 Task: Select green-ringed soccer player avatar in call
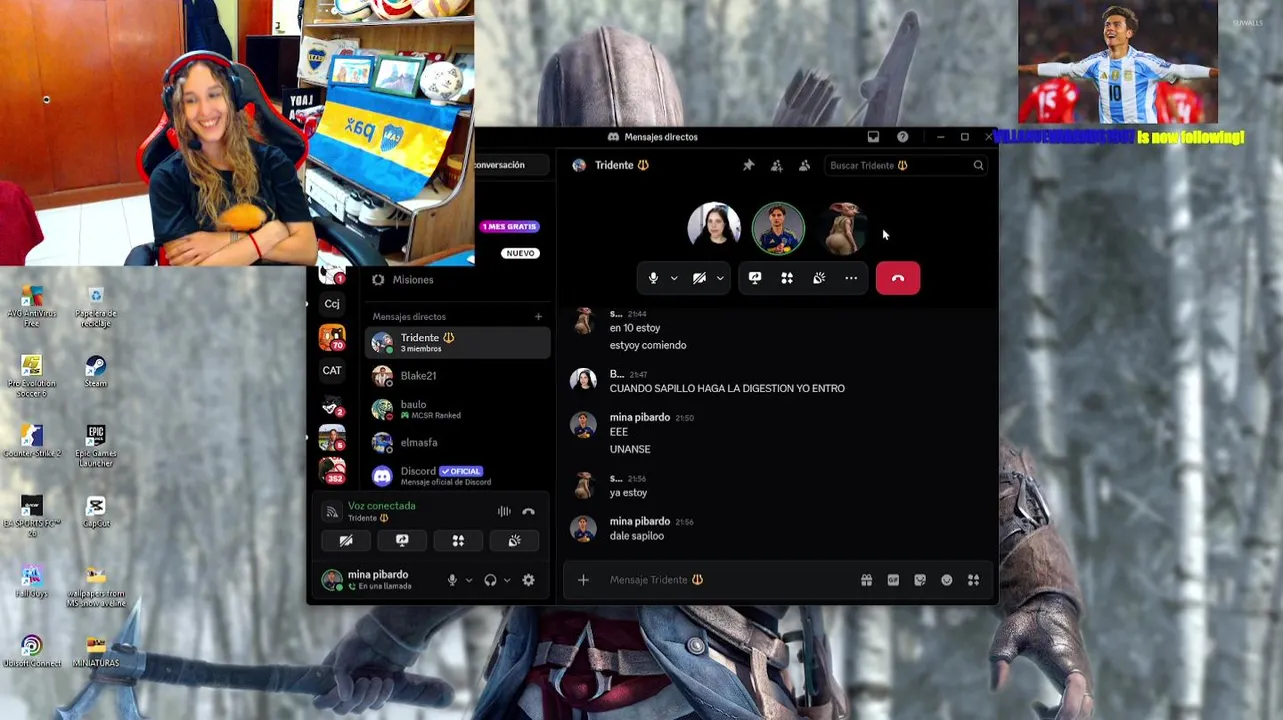[778, 228]
